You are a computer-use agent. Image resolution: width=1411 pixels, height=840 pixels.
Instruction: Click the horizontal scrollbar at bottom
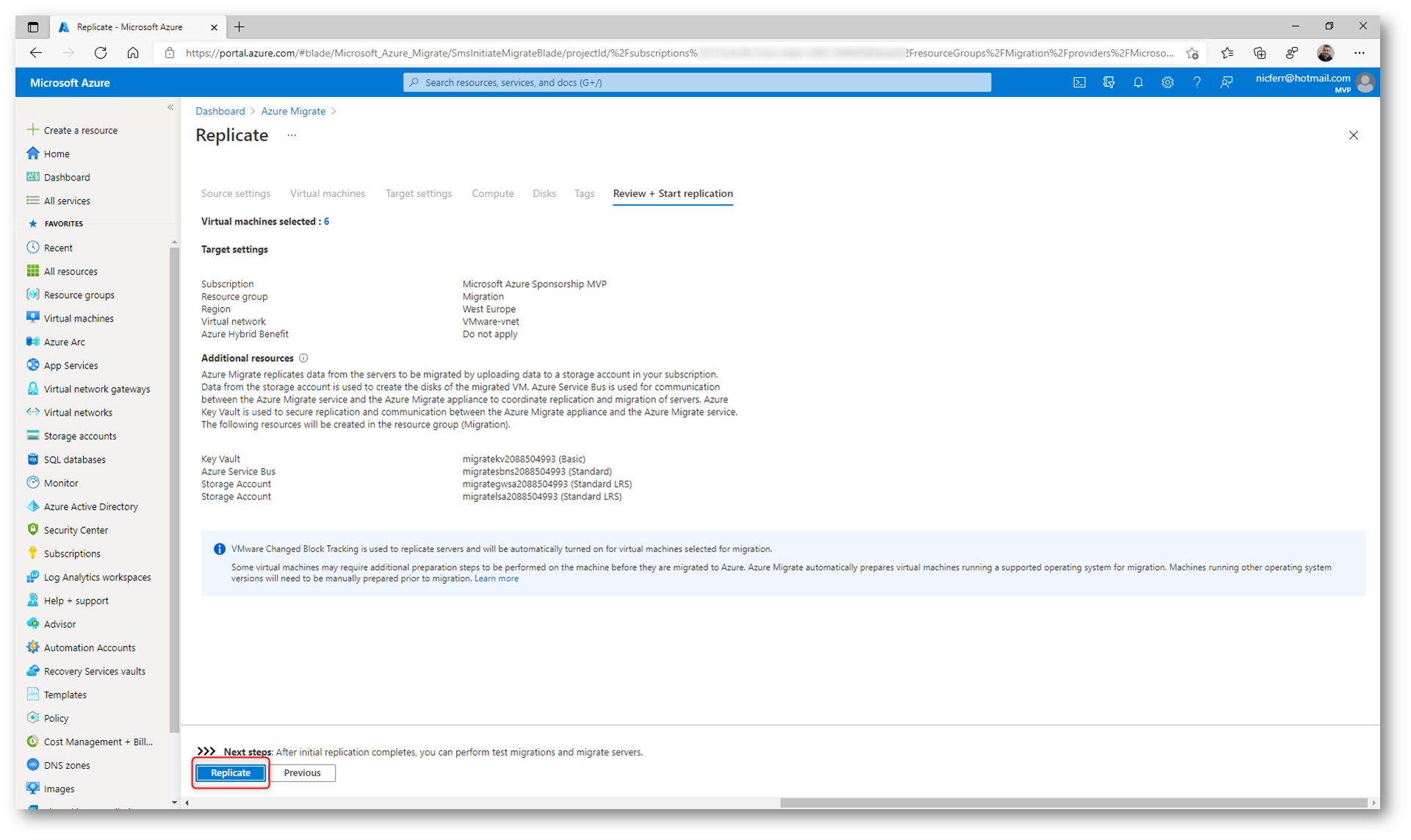pyautogui.click(x=1072, y=803)
